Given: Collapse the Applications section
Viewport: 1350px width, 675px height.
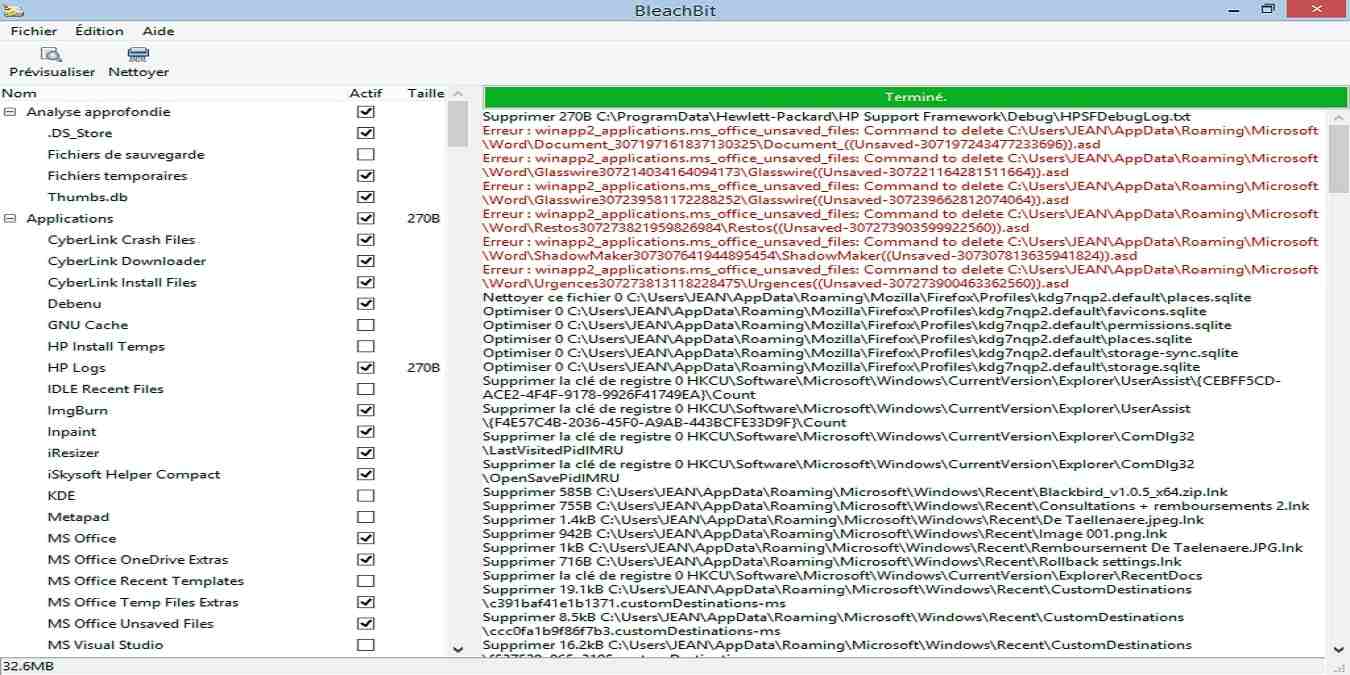Looking at the screenshot, I should tap(10, 218).
